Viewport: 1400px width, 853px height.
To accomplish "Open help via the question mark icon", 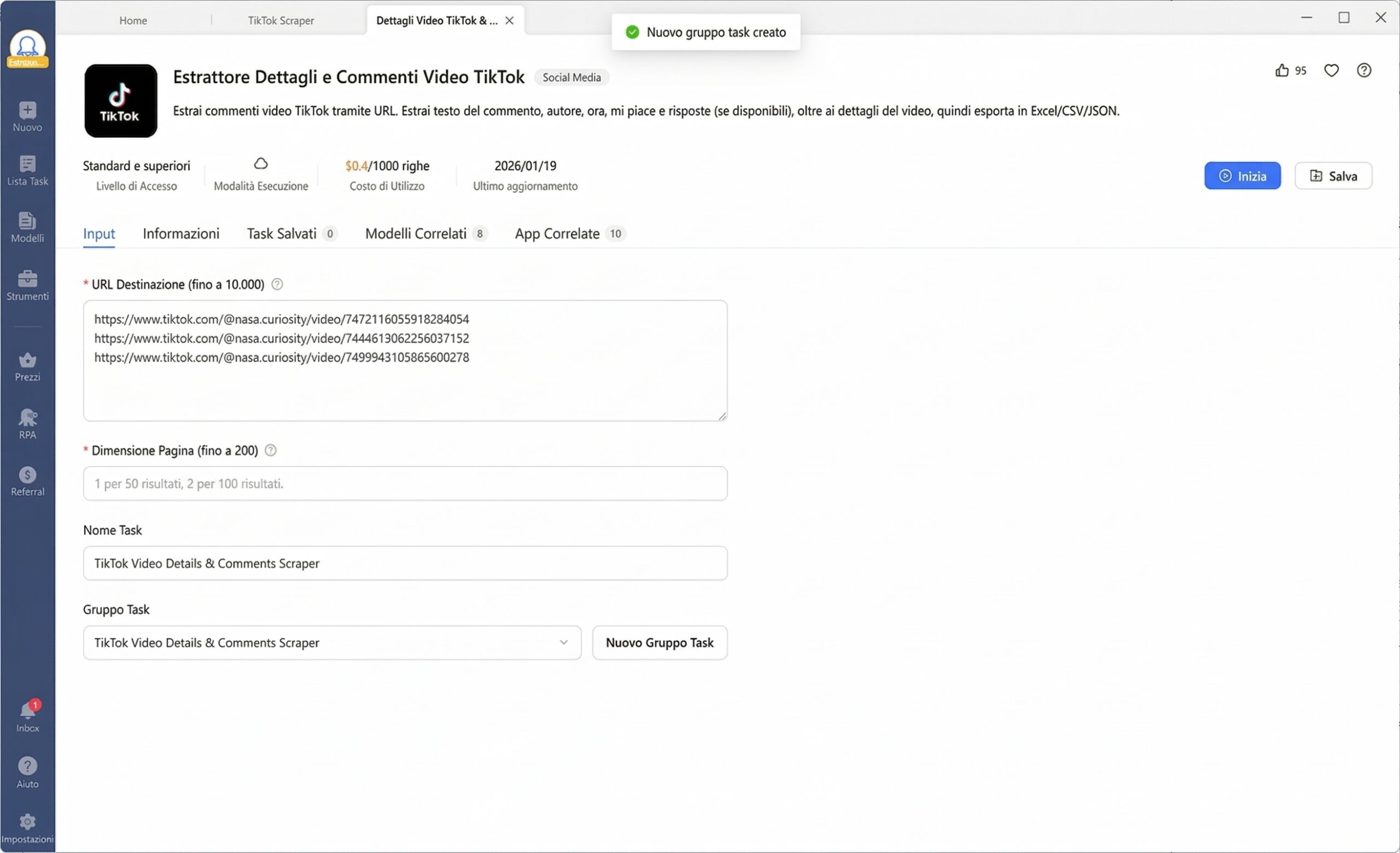I will point(1365,70).
